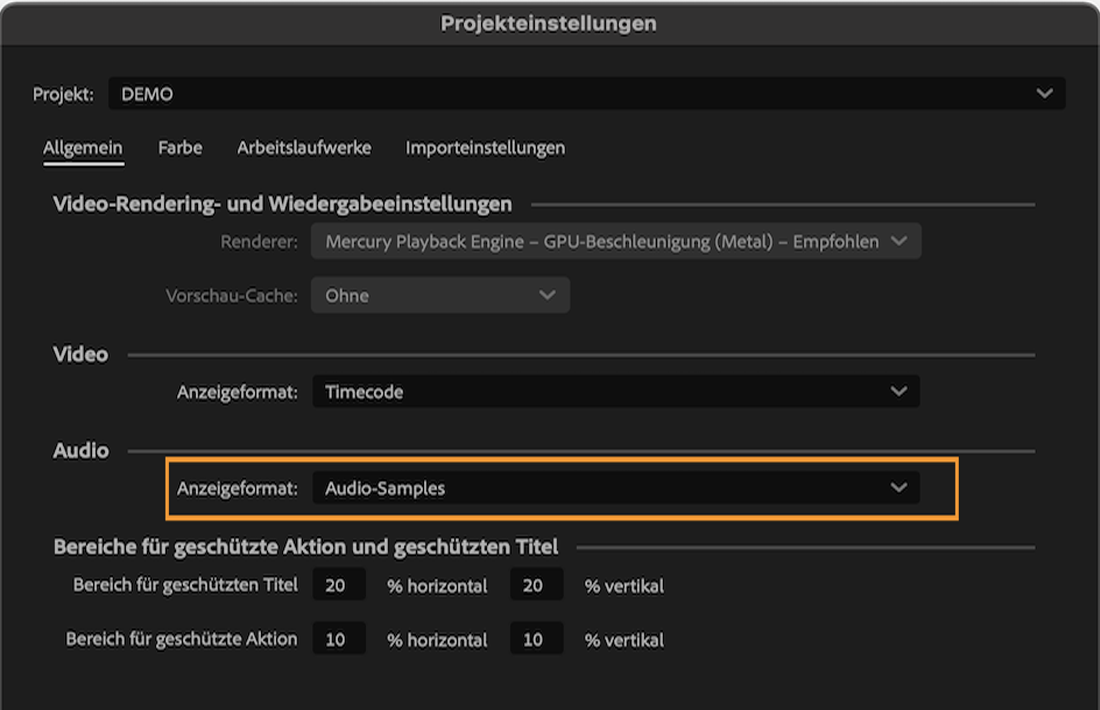This screenshot has height=710, width=1100.
Task: Click the chevron on the Vorschau-Cache field
Action: (x=546, y=295)
